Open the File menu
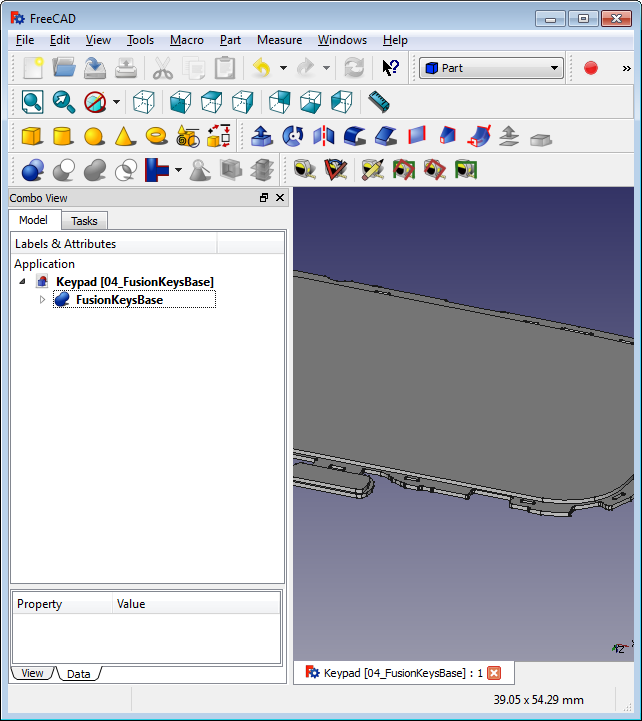Viewport: 642px width, 721px height. [x=25, y=40]
